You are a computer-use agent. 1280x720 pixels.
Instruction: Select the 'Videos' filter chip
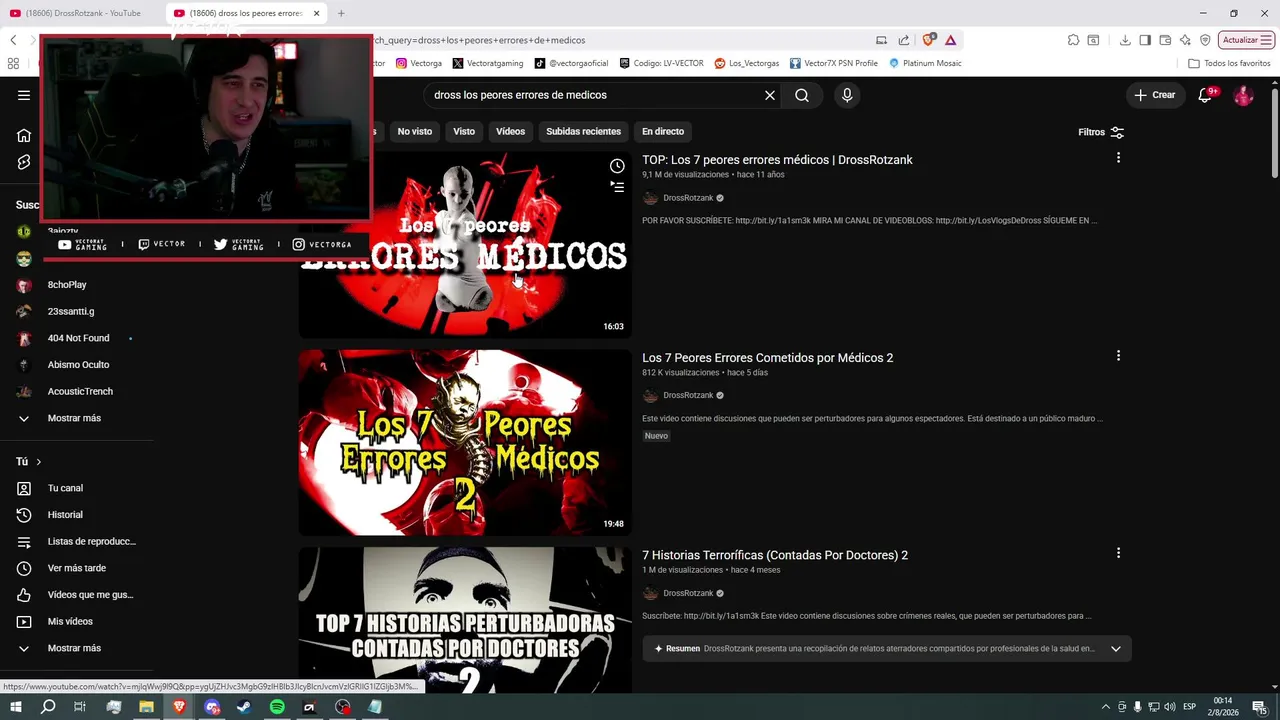[x=510, y=131]
